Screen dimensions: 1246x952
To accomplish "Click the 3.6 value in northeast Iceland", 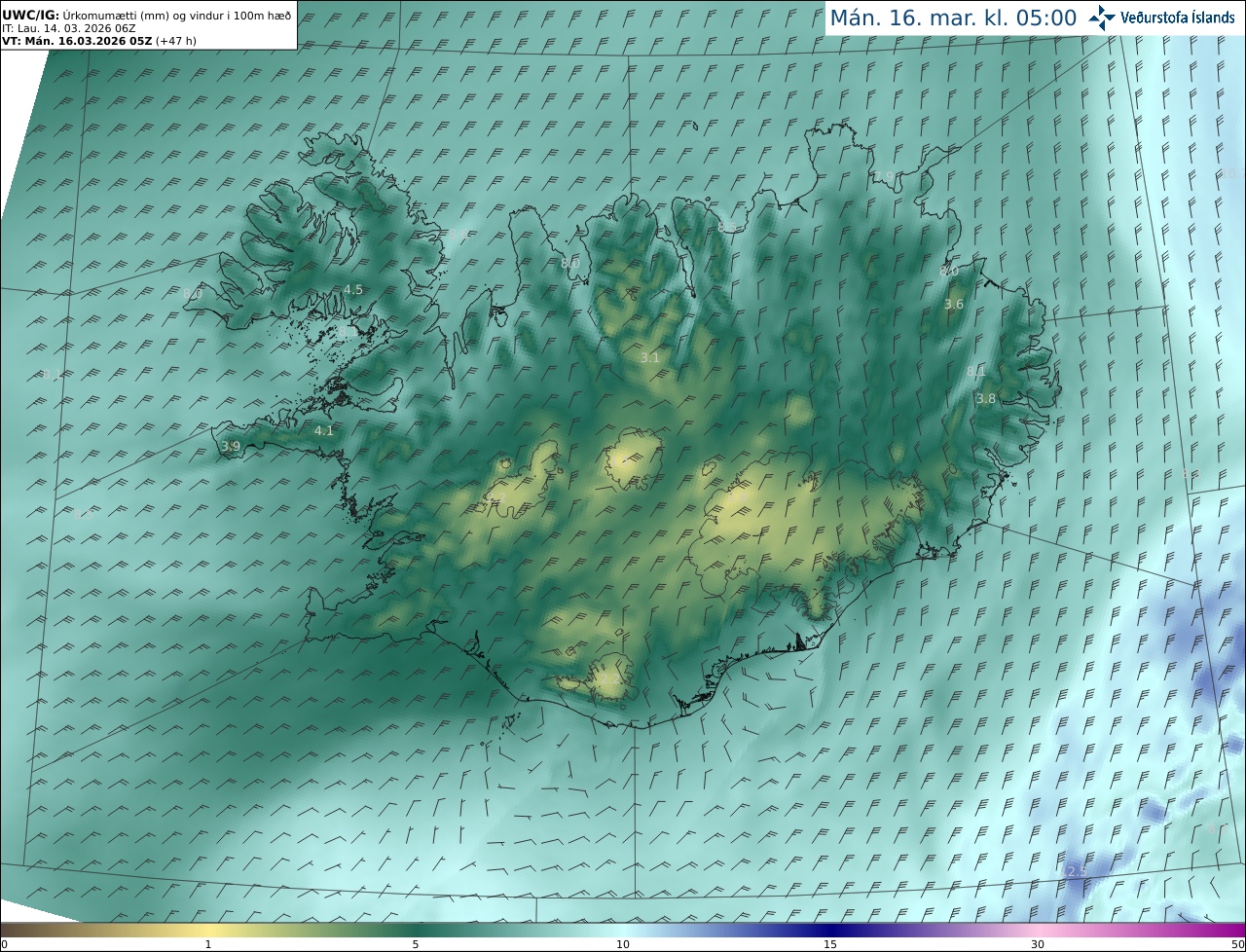I will [953, 305].
